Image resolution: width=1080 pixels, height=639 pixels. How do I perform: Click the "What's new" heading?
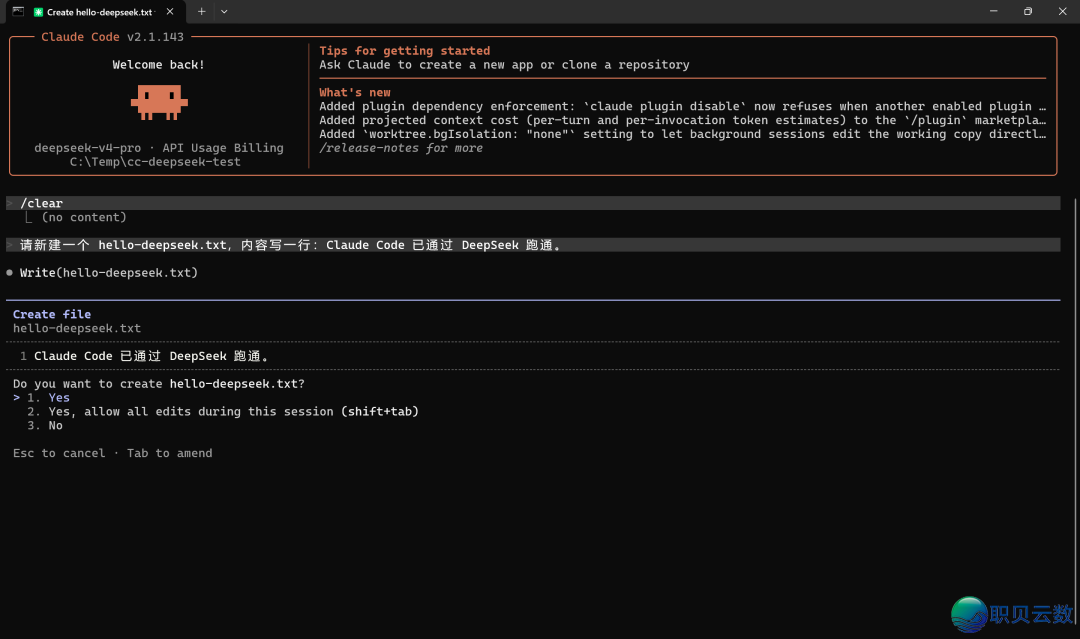tap(355, 92)
